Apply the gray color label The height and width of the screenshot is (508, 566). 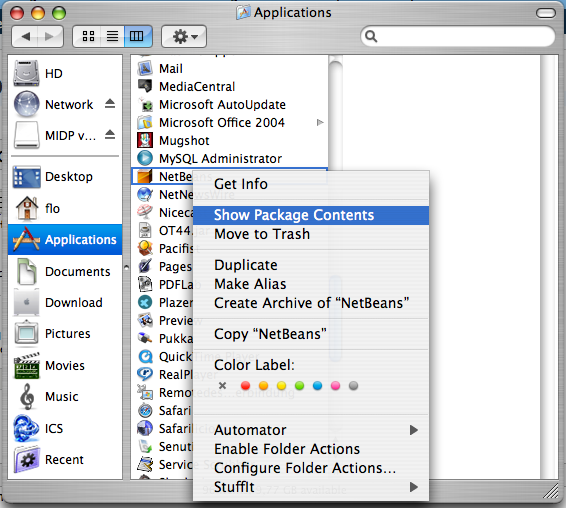(x=353, y=386)
